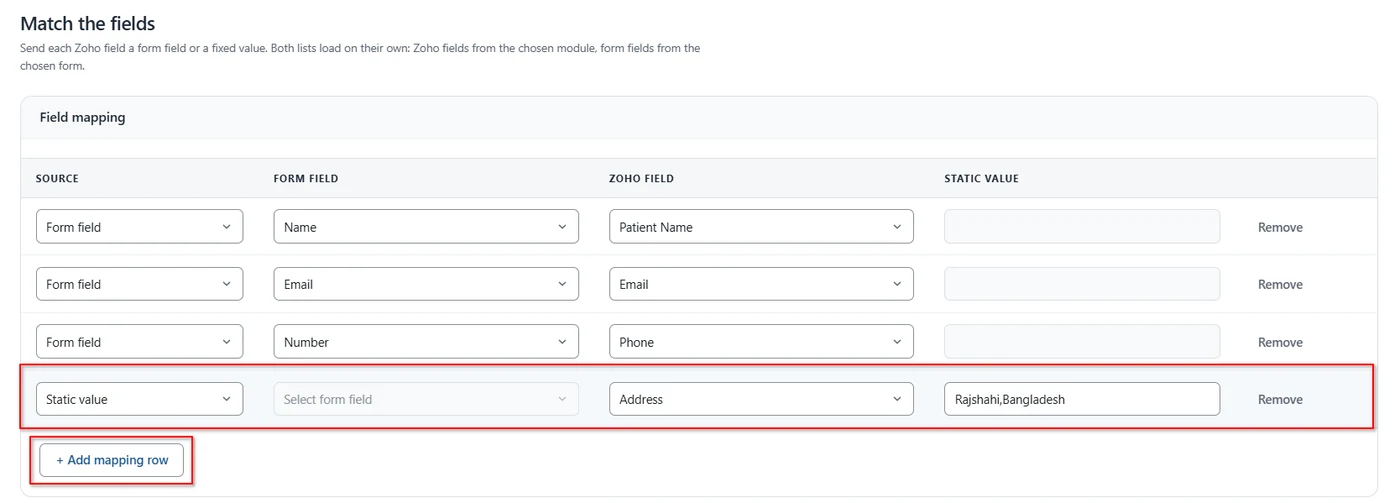Click the SOURCE column header
The height and width of the screenshot is (503, 1400).
[57, 179]
